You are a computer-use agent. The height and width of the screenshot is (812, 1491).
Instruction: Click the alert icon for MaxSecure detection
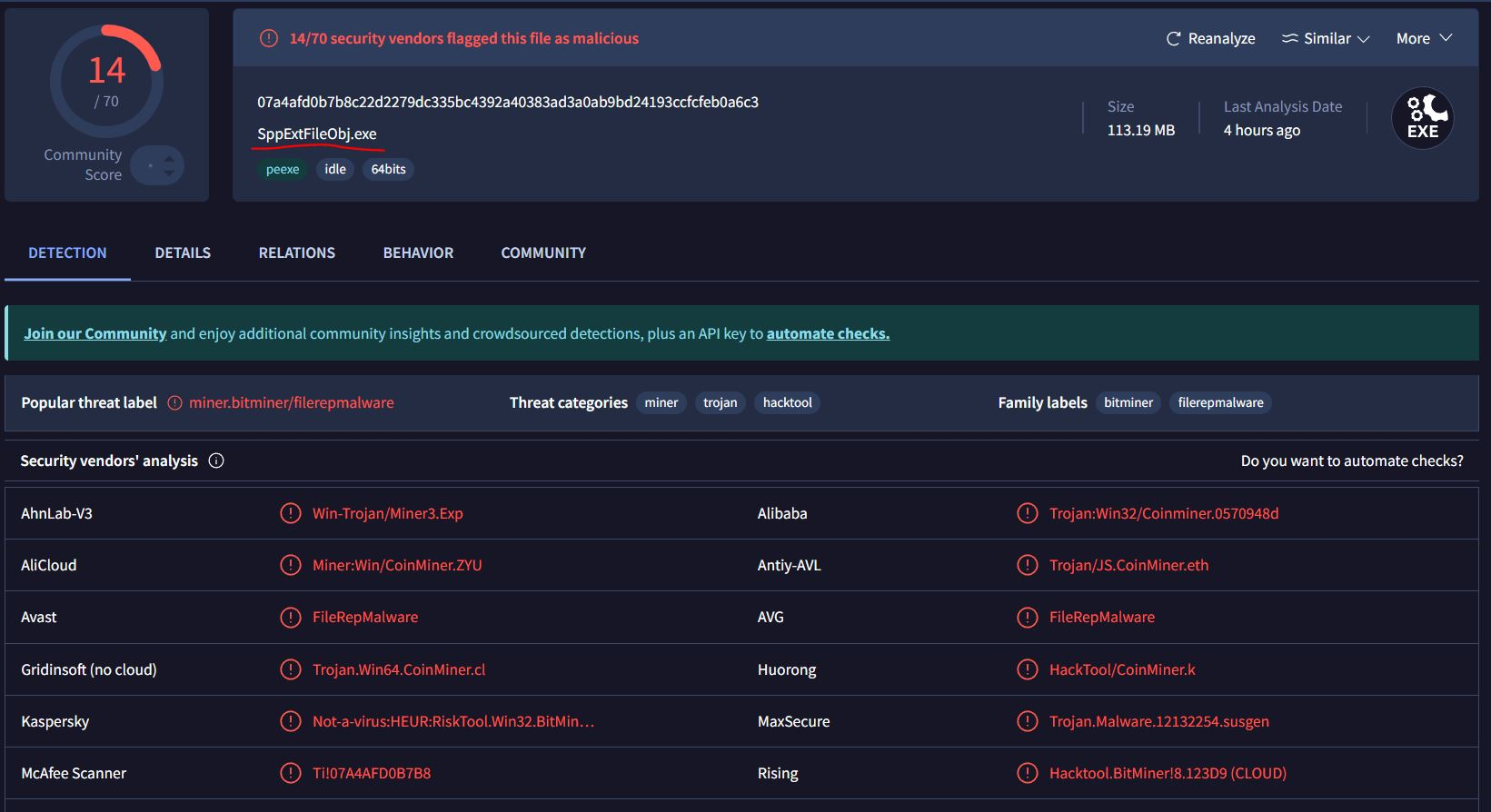1027,721
